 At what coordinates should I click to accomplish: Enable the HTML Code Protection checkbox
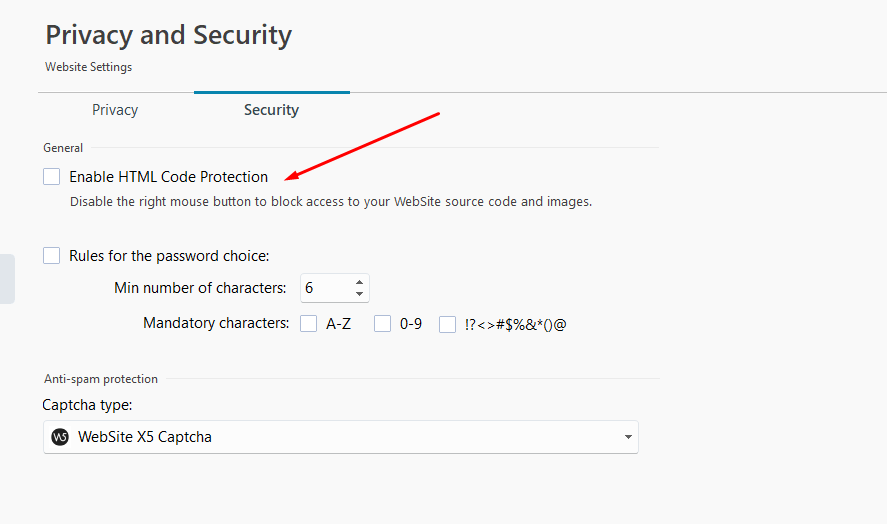(51, 177)
